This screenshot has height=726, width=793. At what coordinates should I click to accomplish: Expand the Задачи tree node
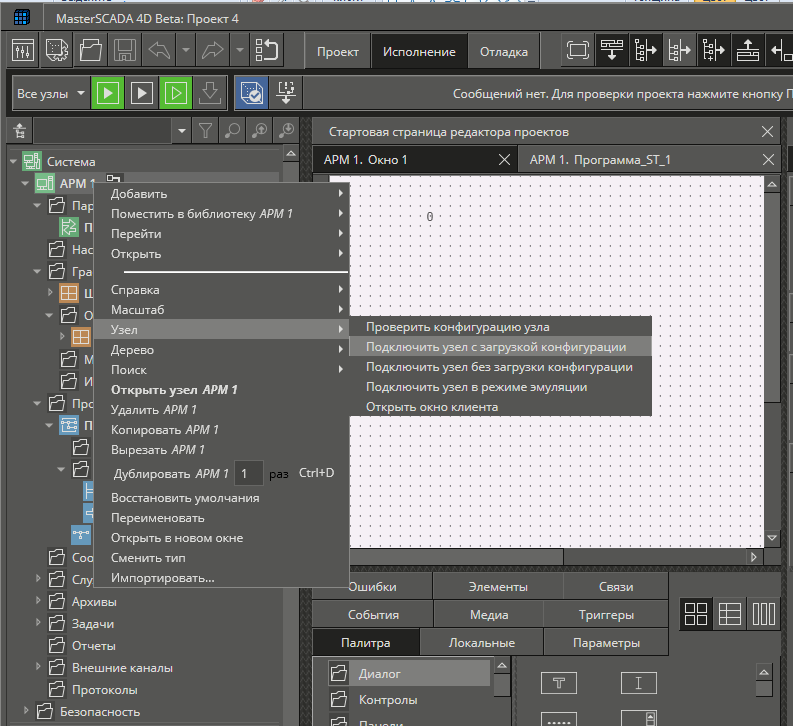tap(38, 623)
